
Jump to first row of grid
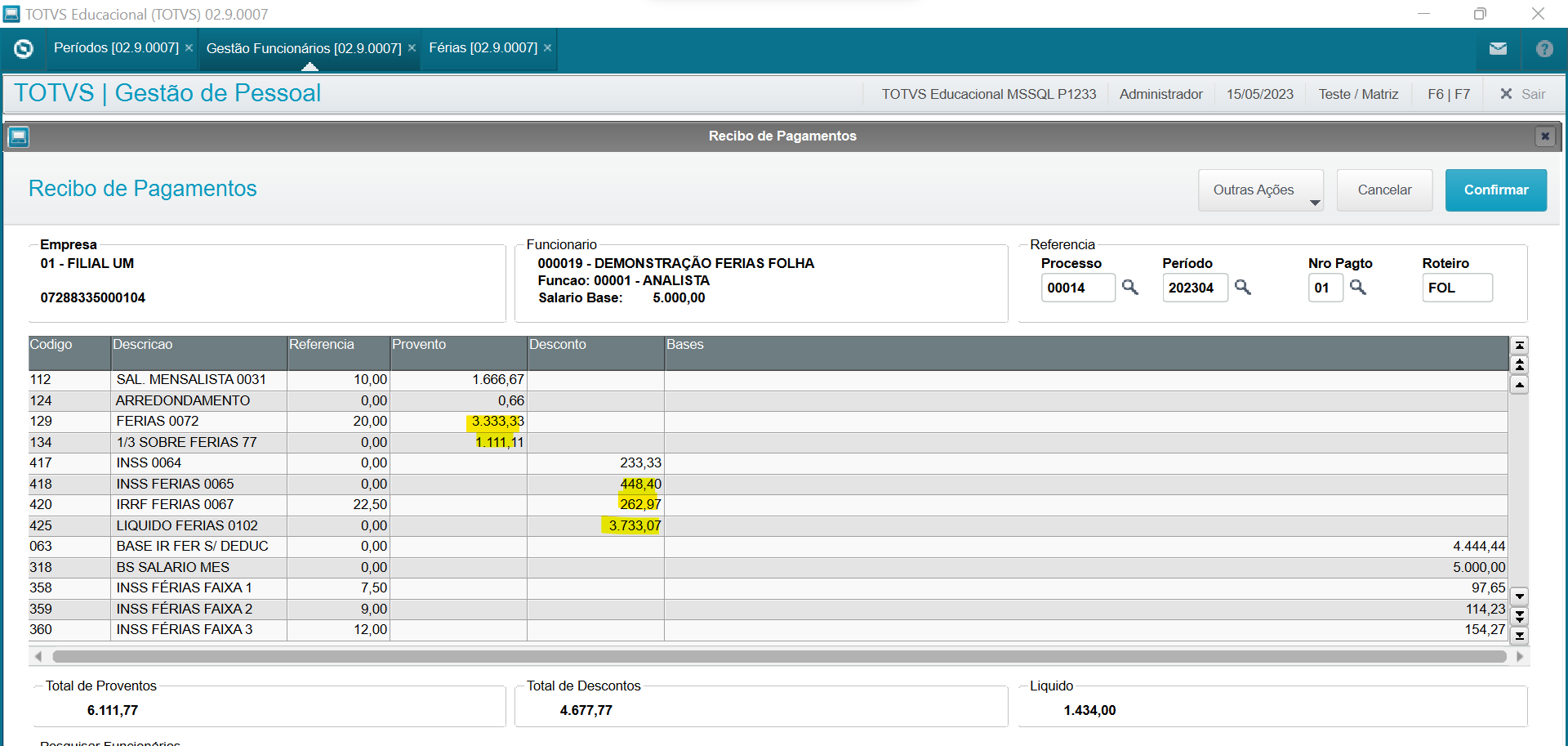(1520, 346)
